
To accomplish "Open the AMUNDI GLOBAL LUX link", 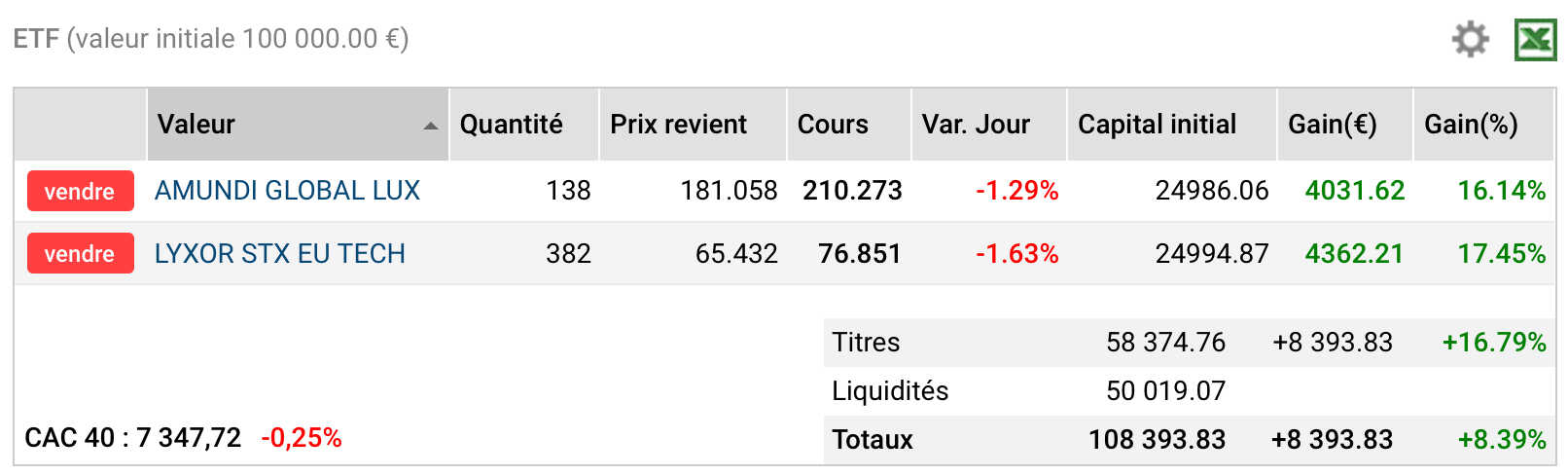I will click(287, 191).
